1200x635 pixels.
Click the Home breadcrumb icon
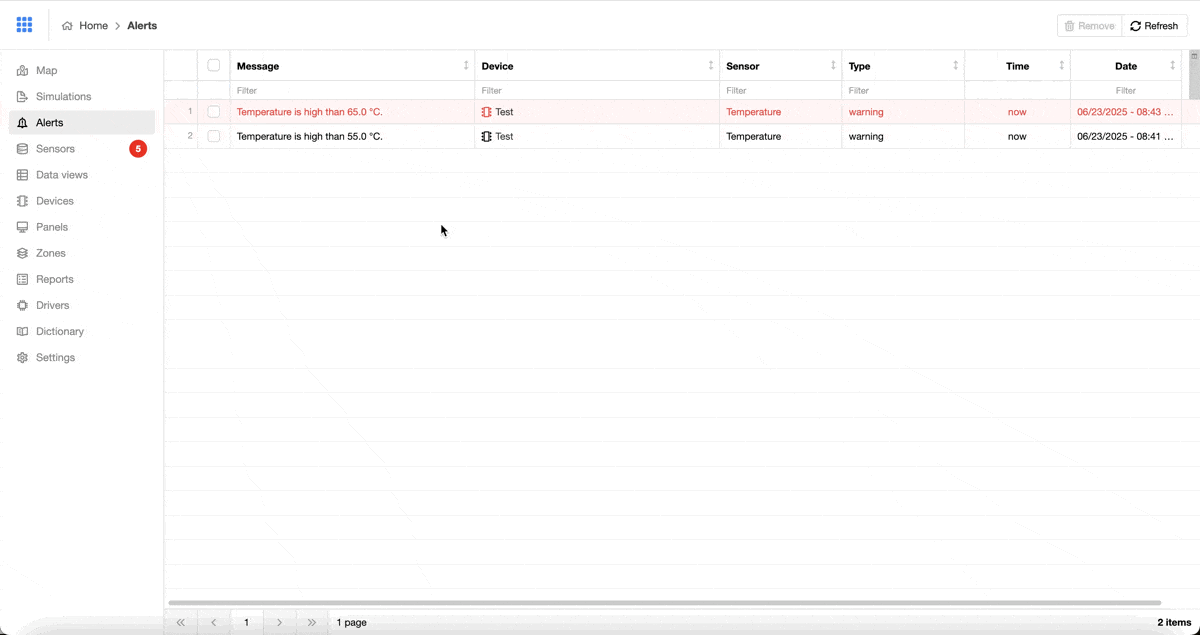point(67,26)
